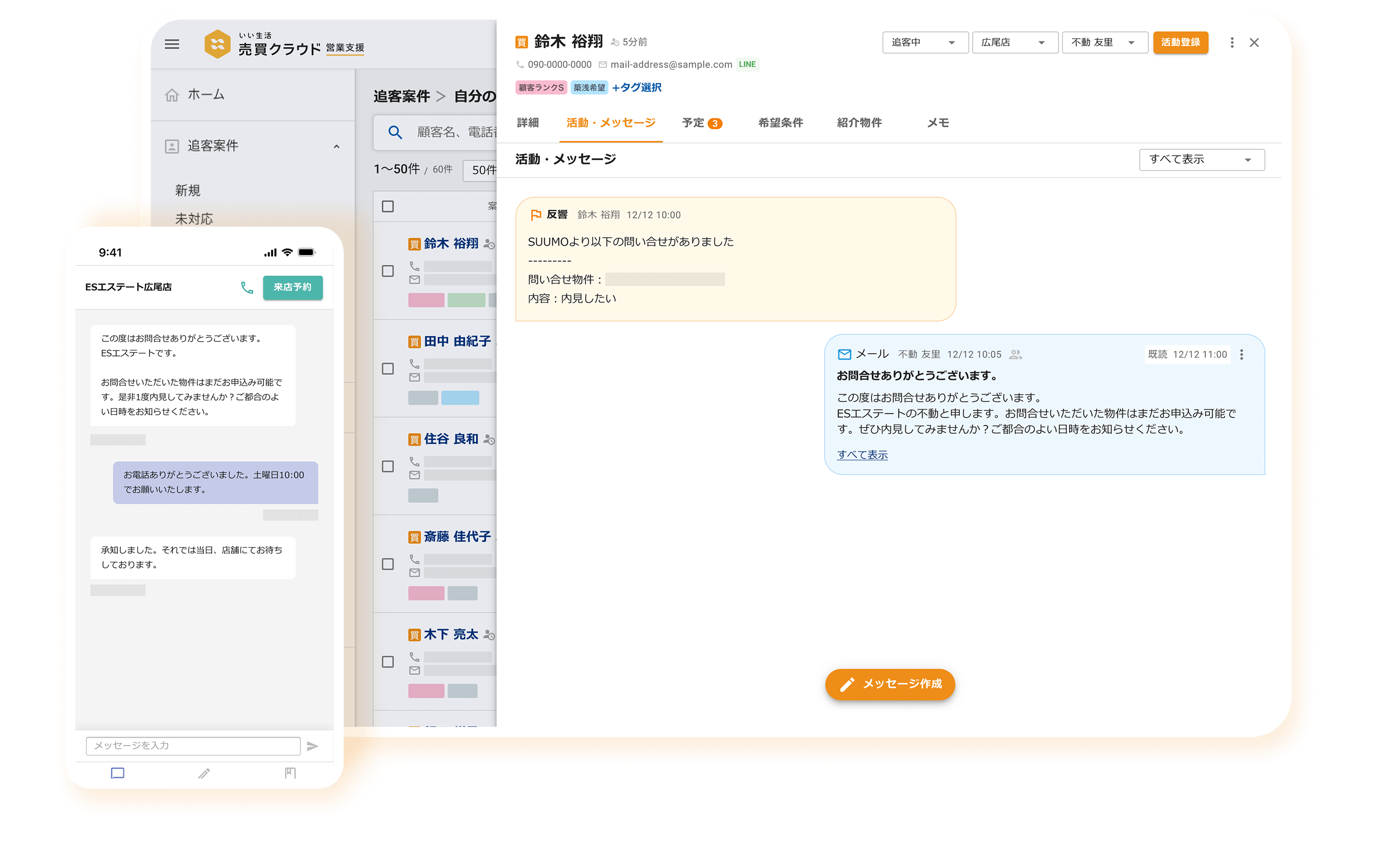This screenshot has height=856, width=1400.
Task: Click the 買 badge beside 斎藤 佳代子
Action: pyautogui.click(x=414, y=537)
